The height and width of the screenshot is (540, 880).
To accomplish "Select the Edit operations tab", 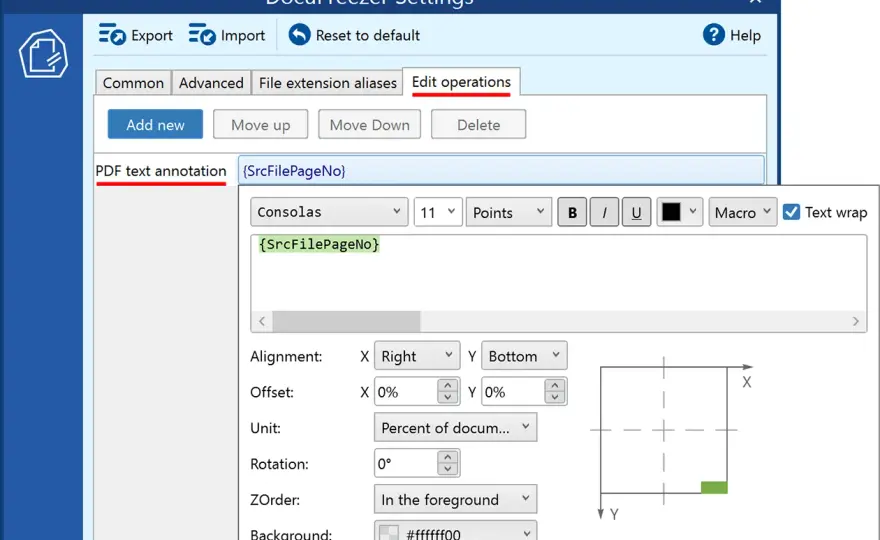I will click(461, 82).
